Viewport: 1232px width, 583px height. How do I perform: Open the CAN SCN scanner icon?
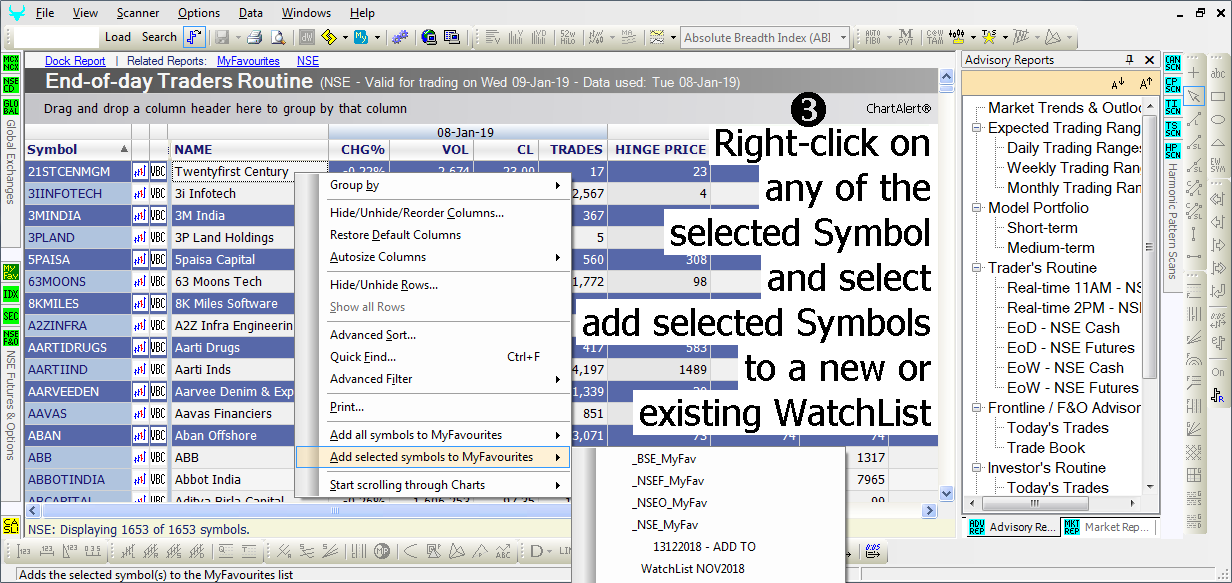tap(1173, 63)
